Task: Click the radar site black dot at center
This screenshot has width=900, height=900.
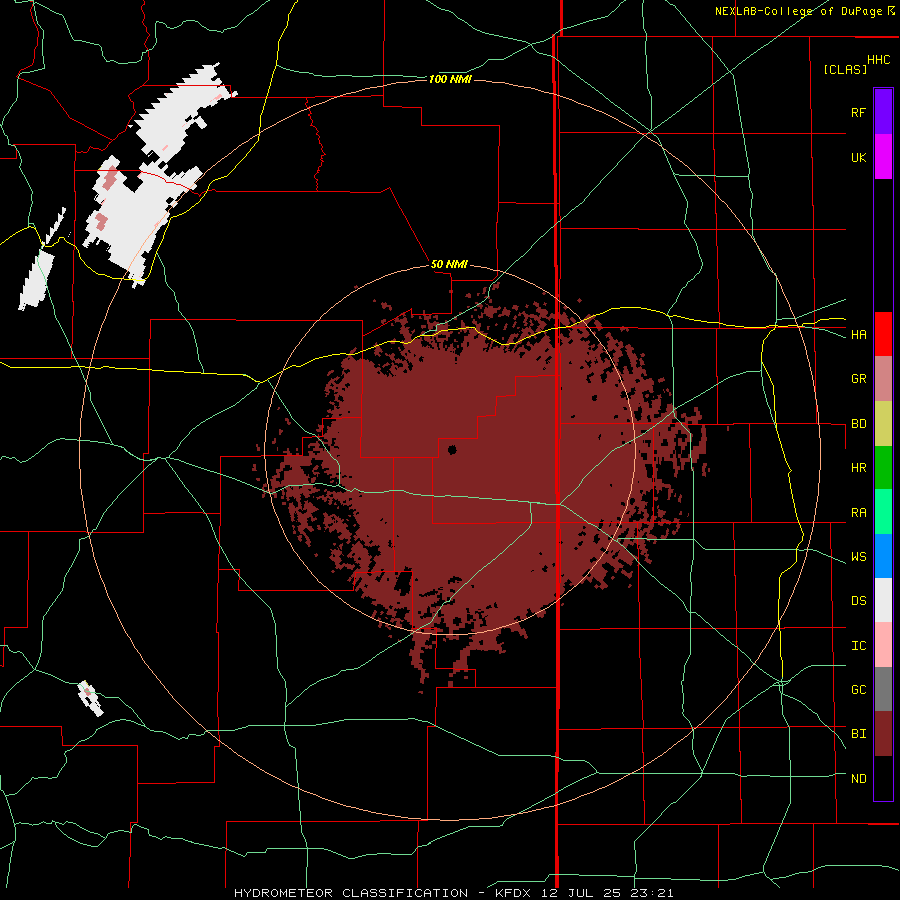Action: pyautogui.click(x=451, y=450)
